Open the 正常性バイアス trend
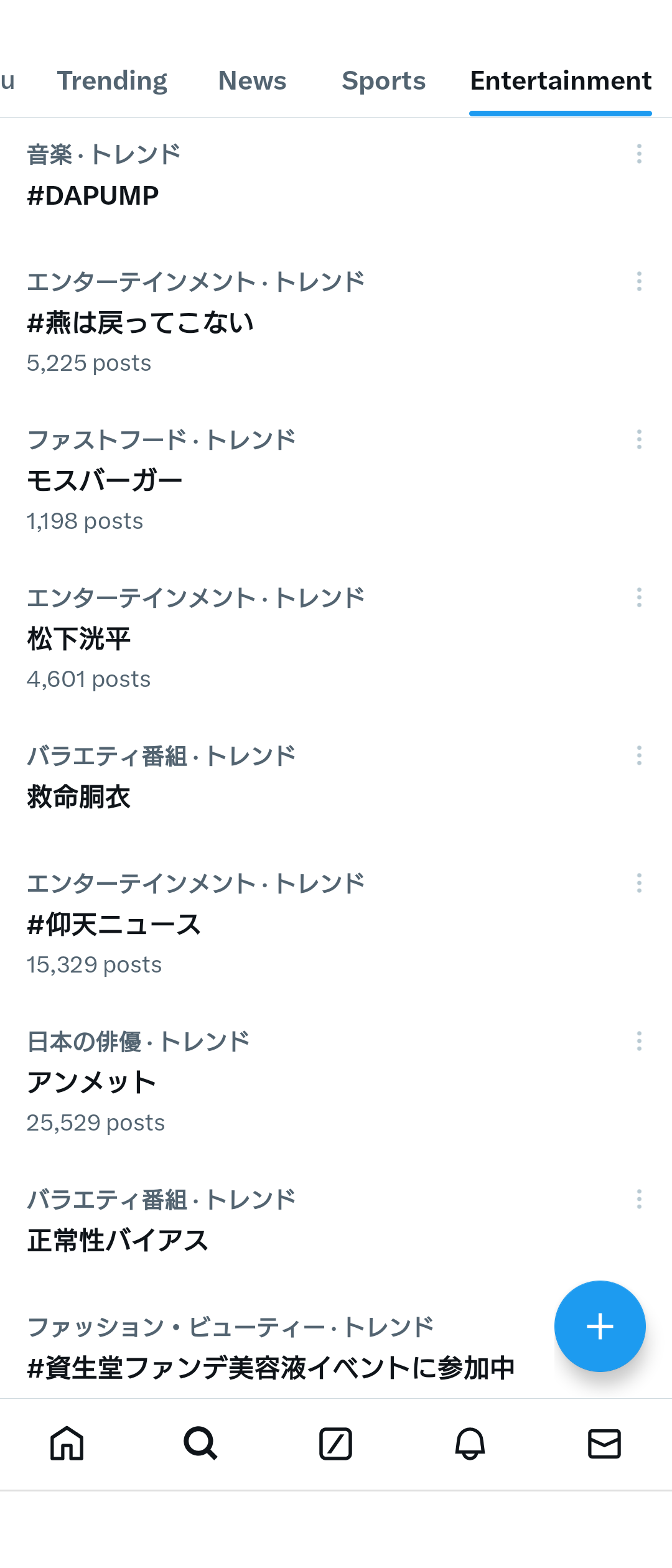672x1568 pixels. [x=336, y=1220]
